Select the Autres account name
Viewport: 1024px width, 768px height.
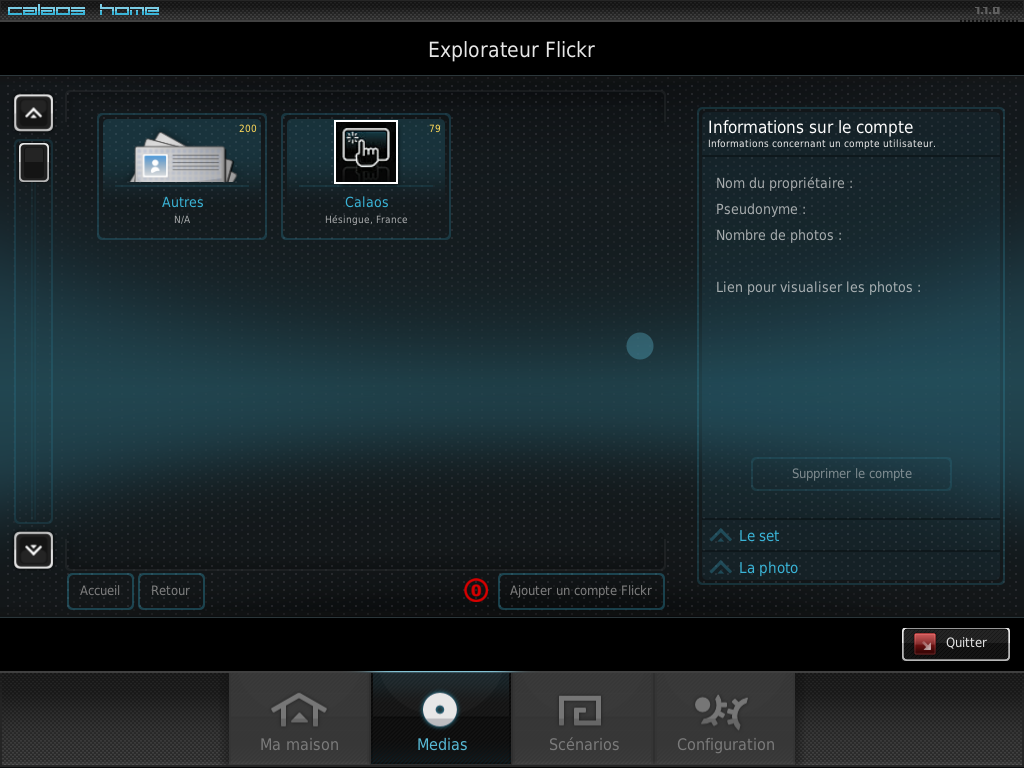click(x=182, y=202)
